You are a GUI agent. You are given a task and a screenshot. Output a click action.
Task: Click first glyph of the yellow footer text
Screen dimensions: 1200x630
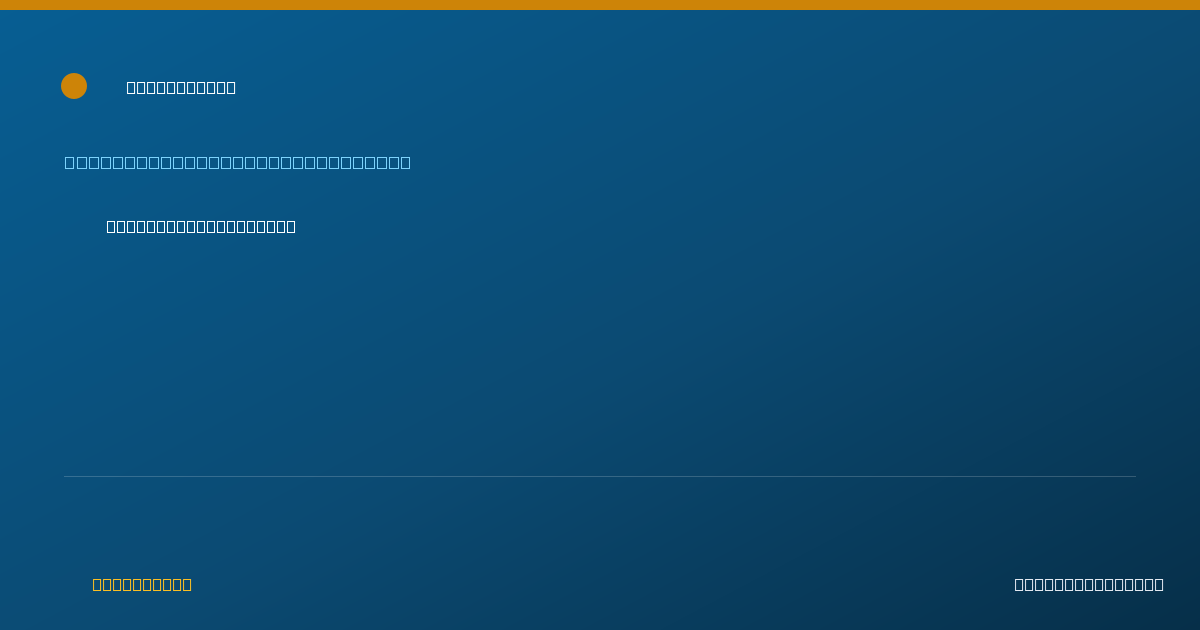(98, 584)
